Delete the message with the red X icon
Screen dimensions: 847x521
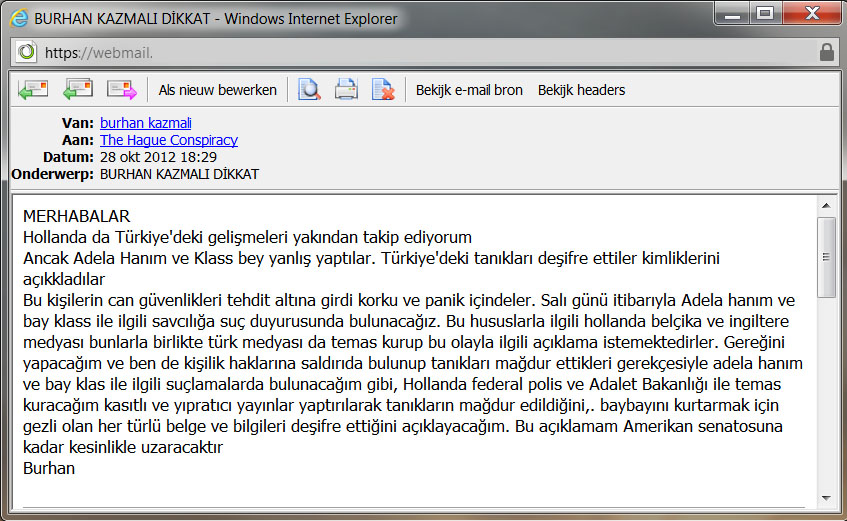click(x=383, y=89)
